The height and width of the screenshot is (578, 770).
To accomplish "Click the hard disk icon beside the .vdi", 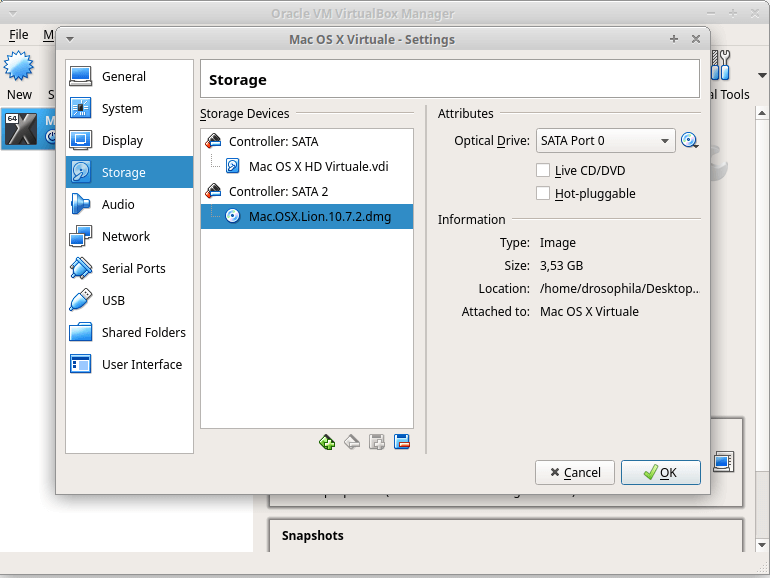I will tap(233, 166).
